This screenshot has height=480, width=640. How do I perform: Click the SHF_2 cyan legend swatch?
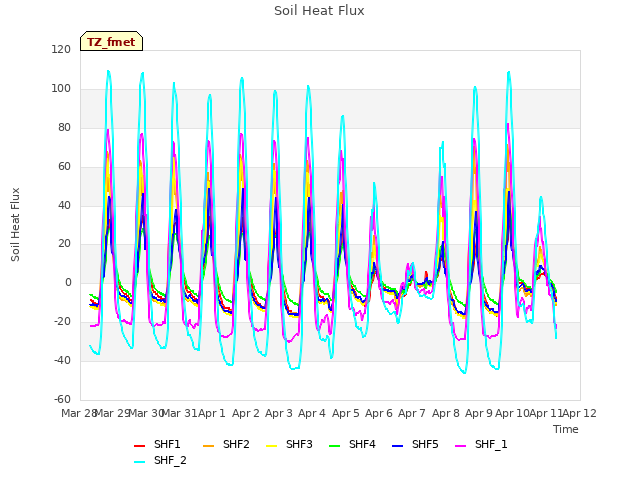[x=140, y=462]
